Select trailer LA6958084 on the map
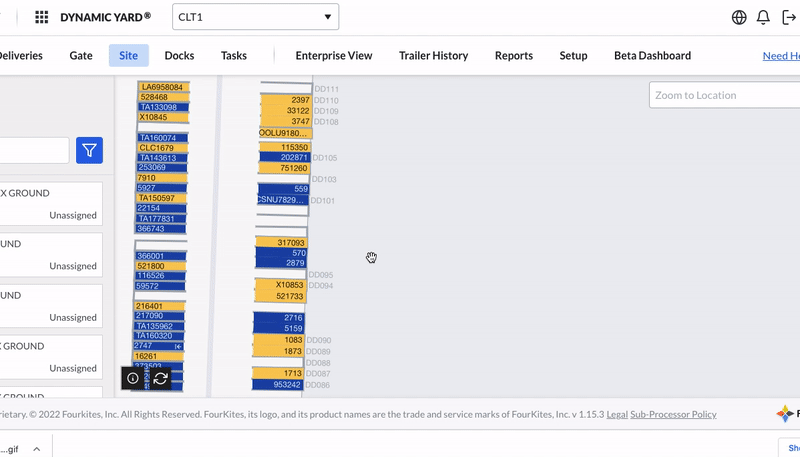Image resolution: width=800 pixels, height=457 pixels. tap(162, 87)
